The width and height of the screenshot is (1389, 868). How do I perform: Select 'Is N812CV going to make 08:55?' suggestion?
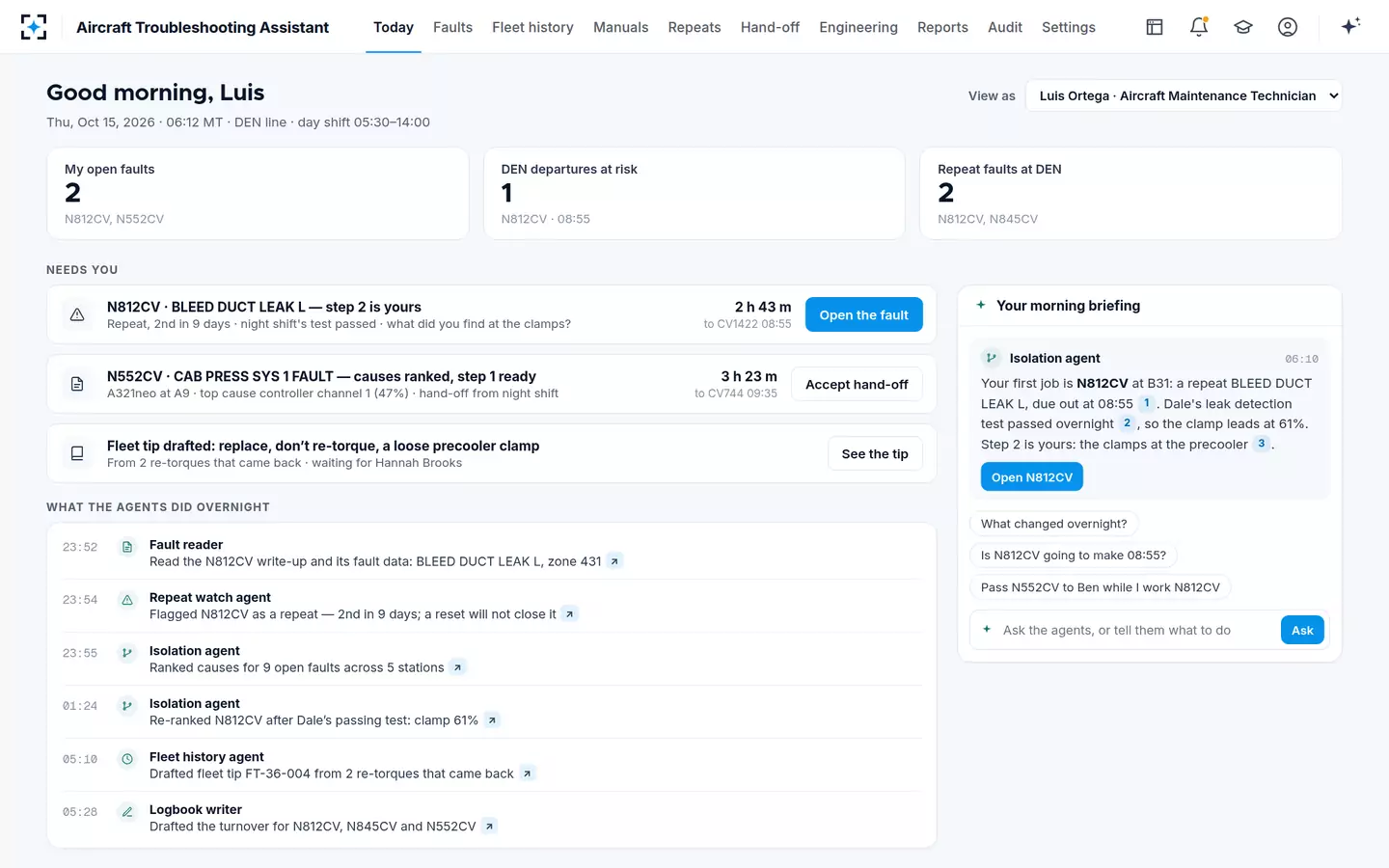tap(1074, 556)
